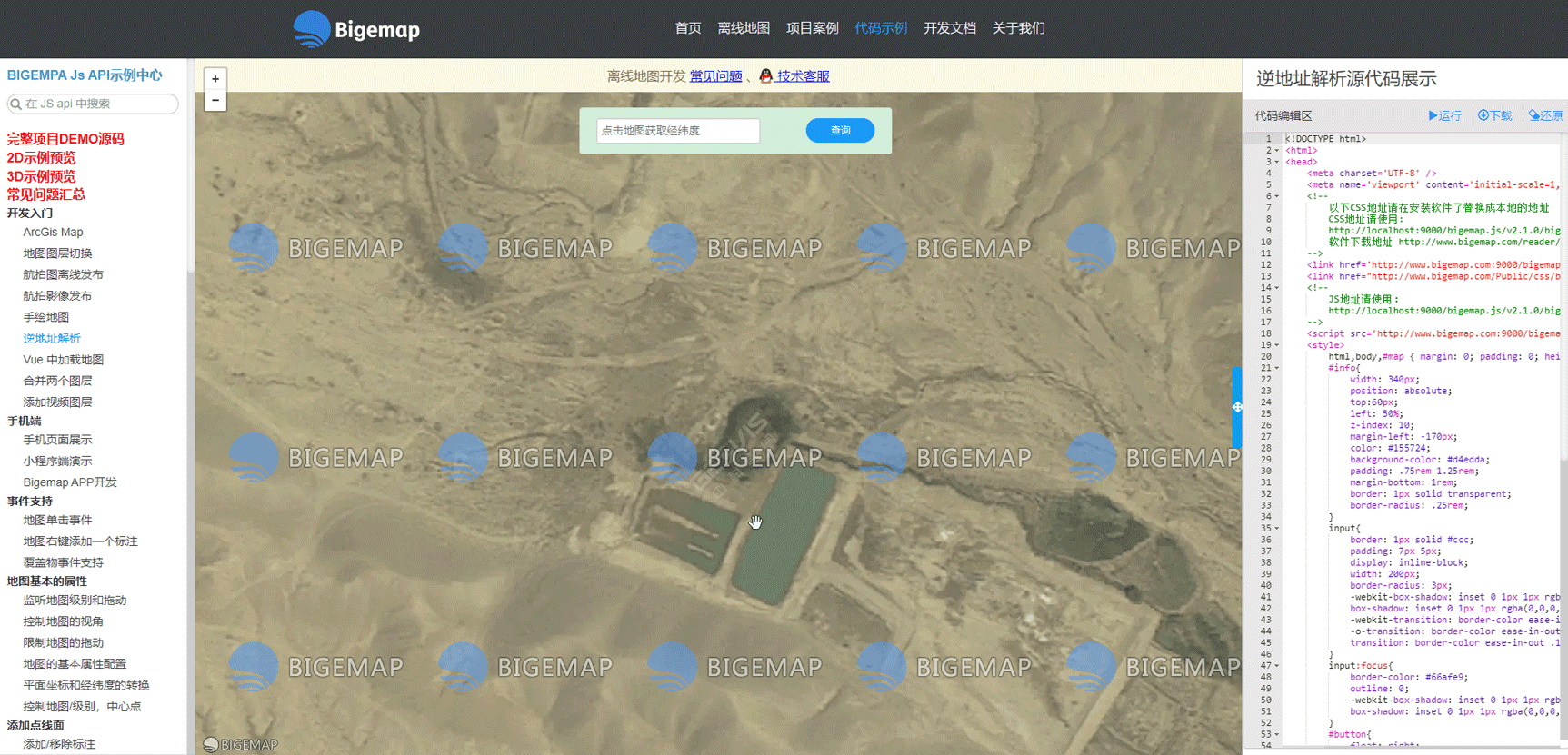The width and height of the screenshot is (1568, 755).
Task: Open 常见问题汇总 link
Action: pos(46,194)
